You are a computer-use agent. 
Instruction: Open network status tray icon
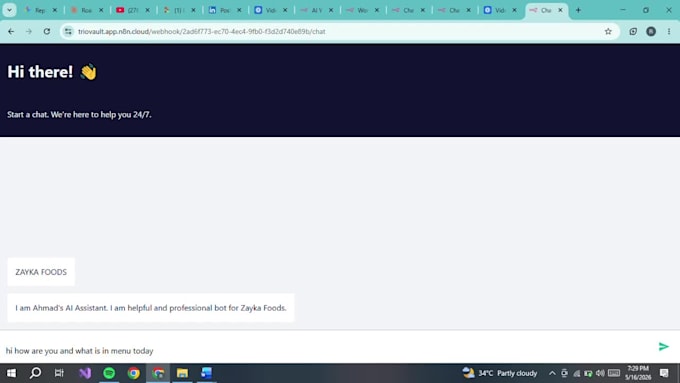click(576, 373)
